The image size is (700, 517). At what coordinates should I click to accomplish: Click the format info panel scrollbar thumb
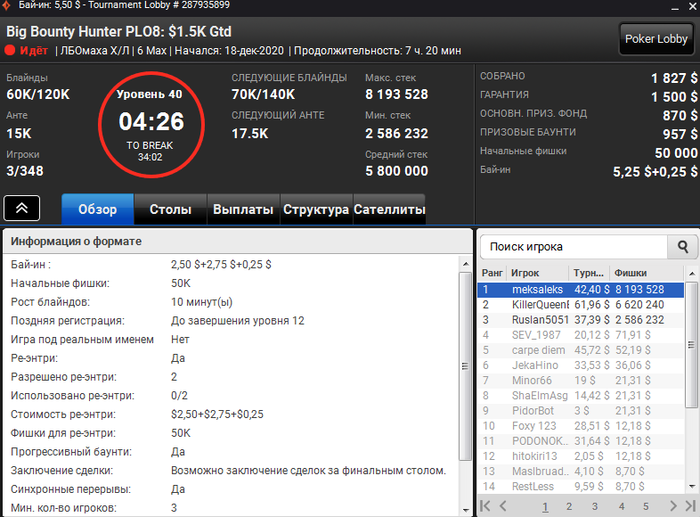click(x=465, y=366)
